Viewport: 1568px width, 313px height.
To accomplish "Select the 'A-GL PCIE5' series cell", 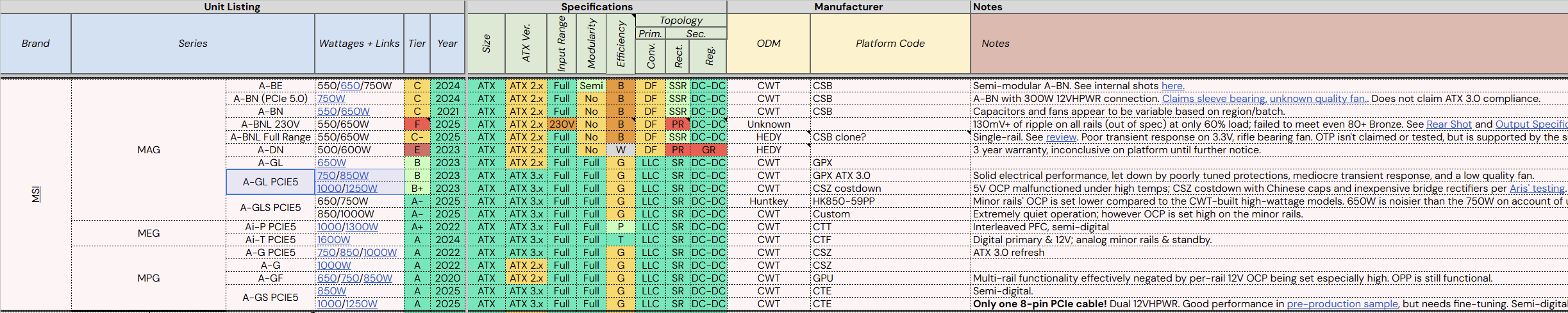I will click(x=271, y=182).
